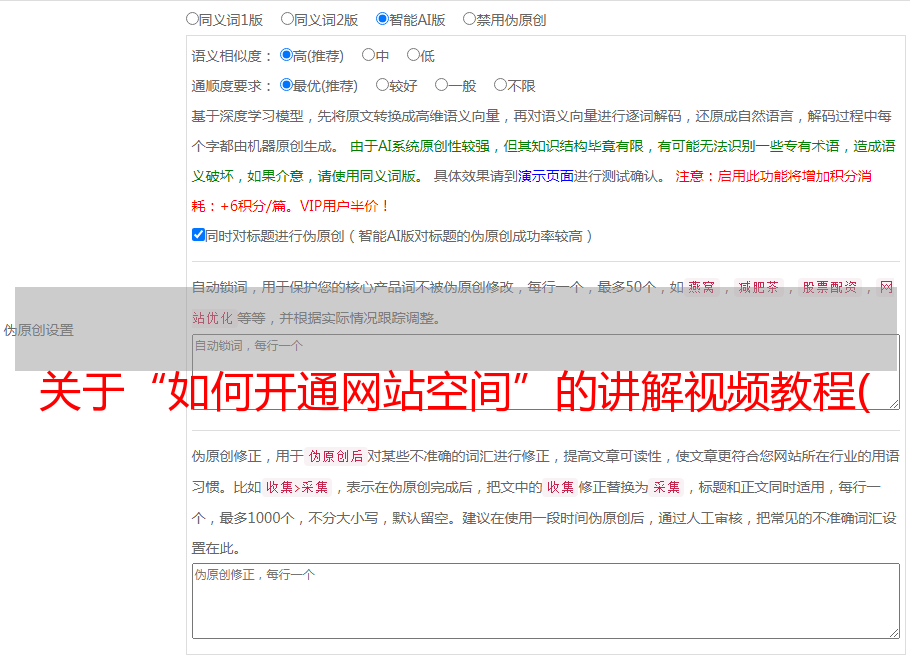
Task: Click the 伪原创设置 label
Action: pyautogui.click(x=39, y=330)
